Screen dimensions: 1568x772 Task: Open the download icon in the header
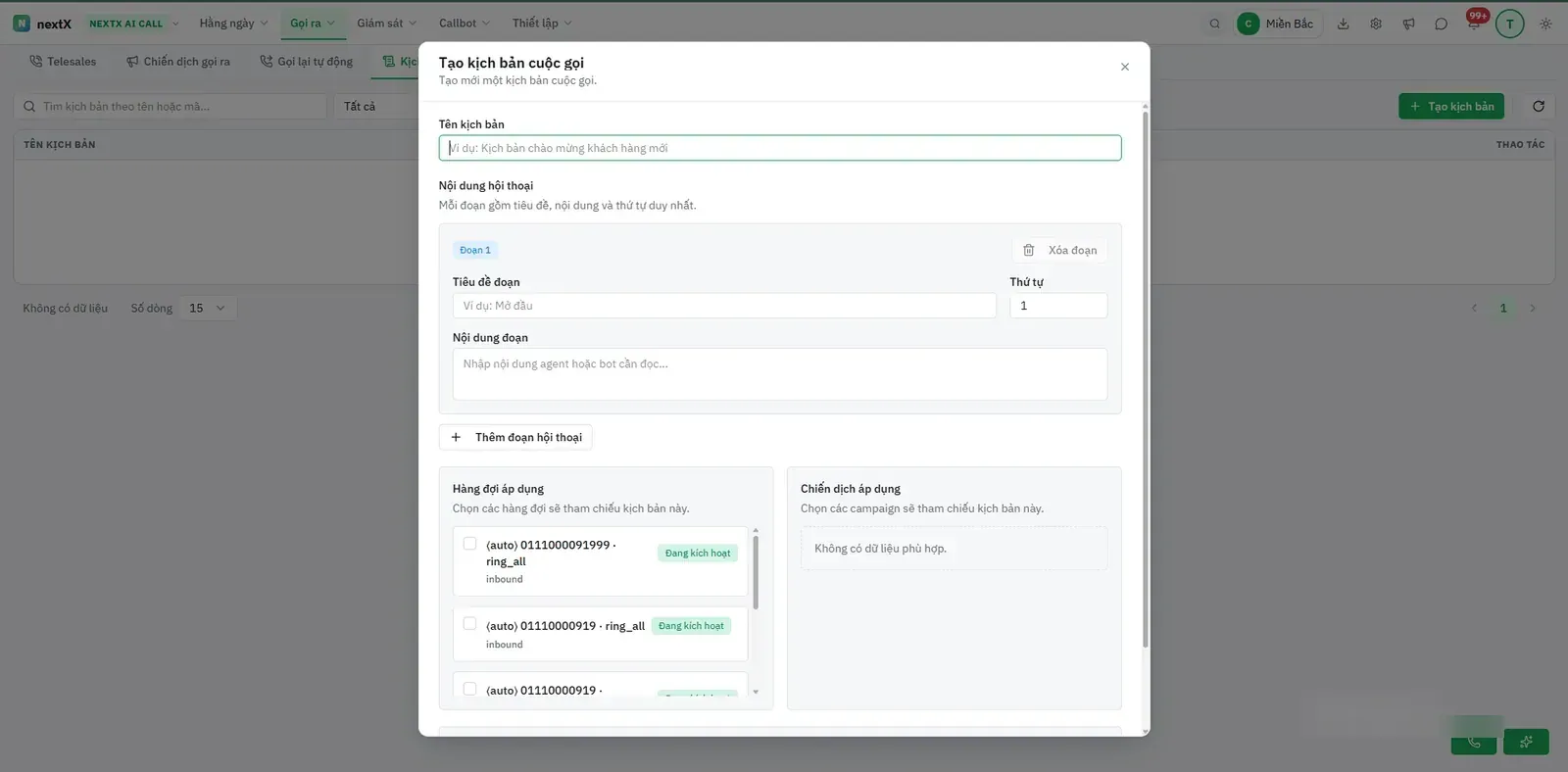point(1344,24)
